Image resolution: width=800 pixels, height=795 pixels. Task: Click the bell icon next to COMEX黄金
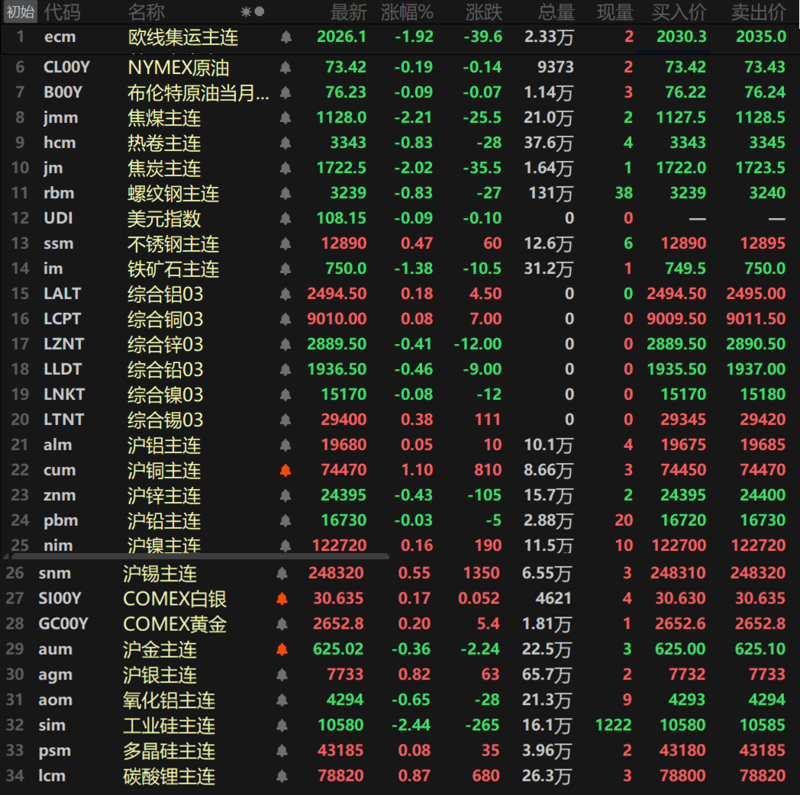[x=282, y=624]
